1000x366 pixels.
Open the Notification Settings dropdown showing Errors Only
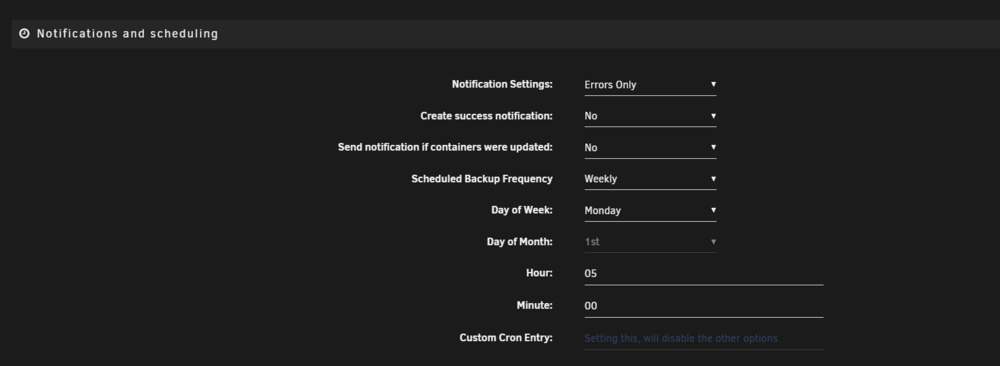pos(650,85)
